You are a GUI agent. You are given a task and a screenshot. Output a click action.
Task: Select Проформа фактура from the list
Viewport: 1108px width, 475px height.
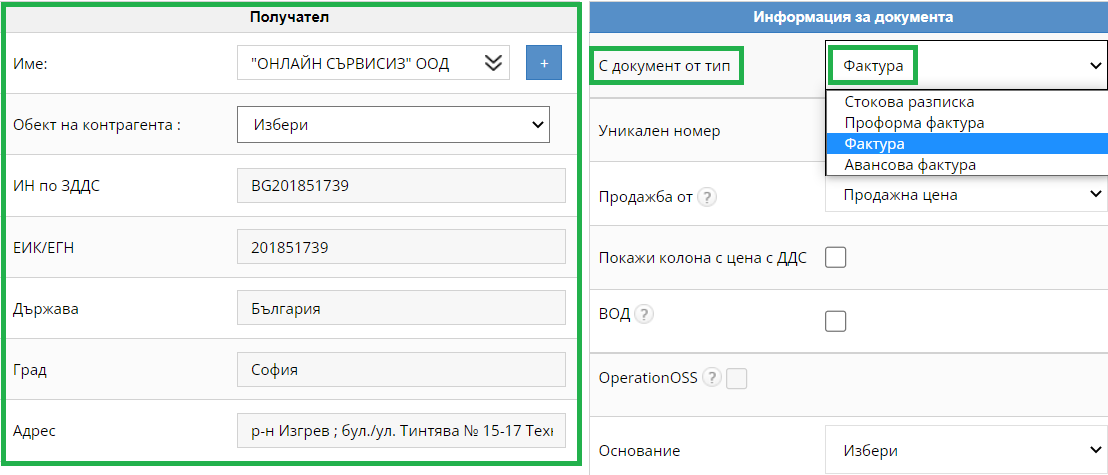coord(966,123)
